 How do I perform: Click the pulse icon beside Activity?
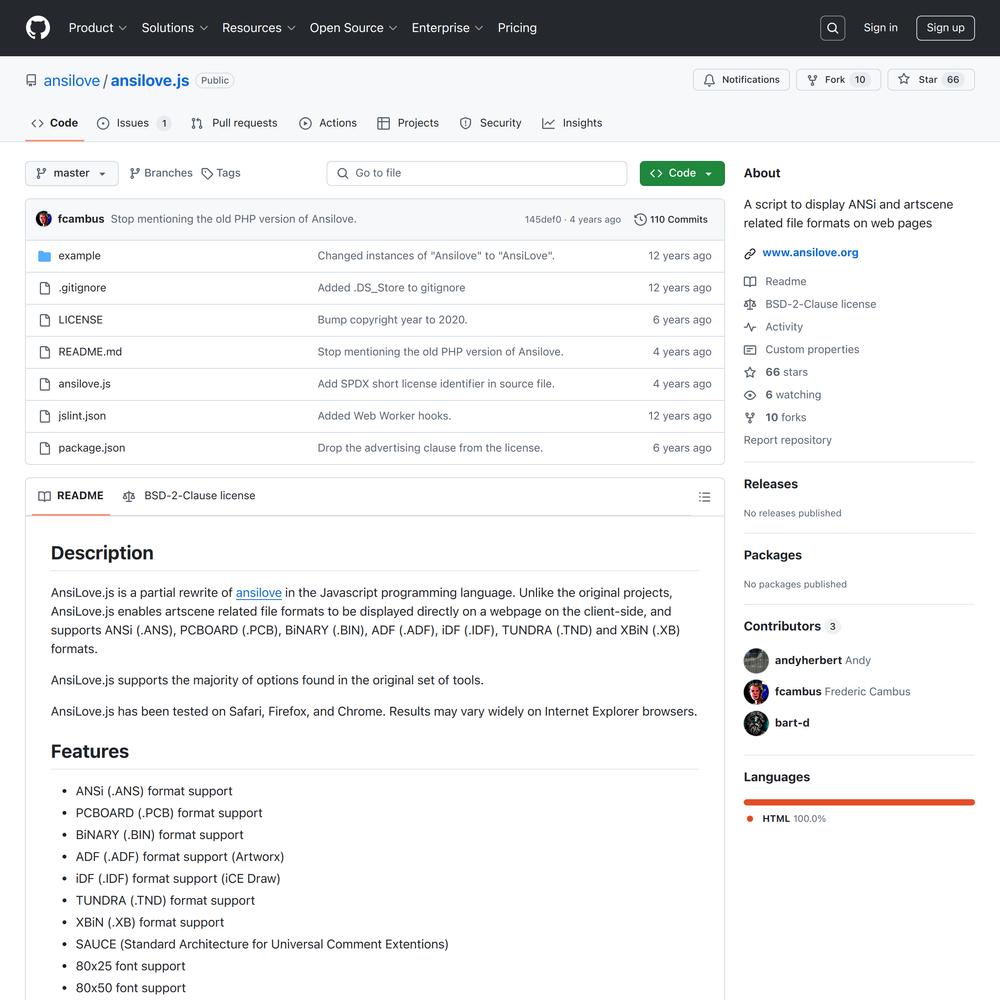tap(750, 327)
